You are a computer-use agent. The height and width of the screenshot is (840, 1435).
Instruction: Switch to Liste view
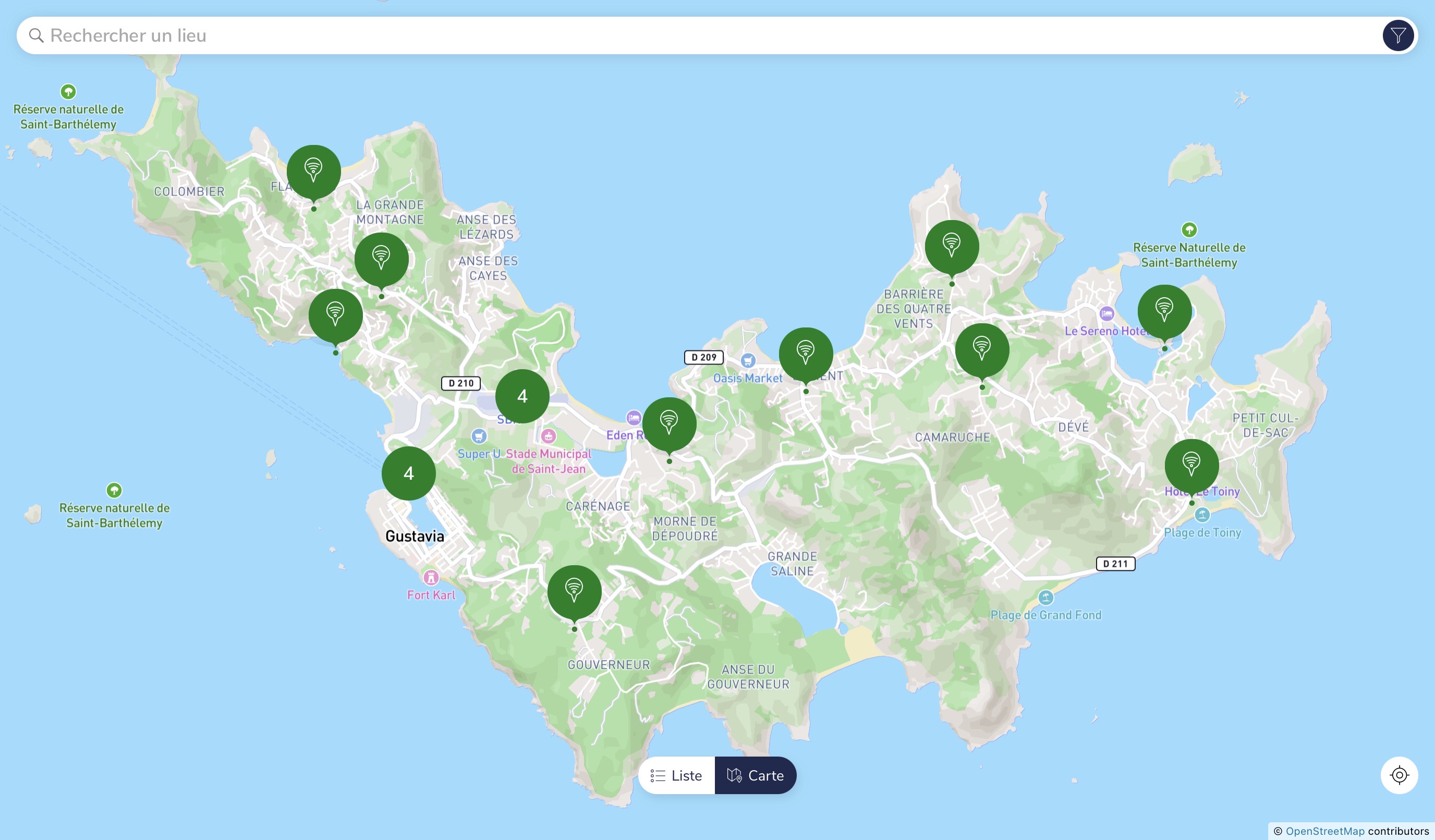point(676,776)
